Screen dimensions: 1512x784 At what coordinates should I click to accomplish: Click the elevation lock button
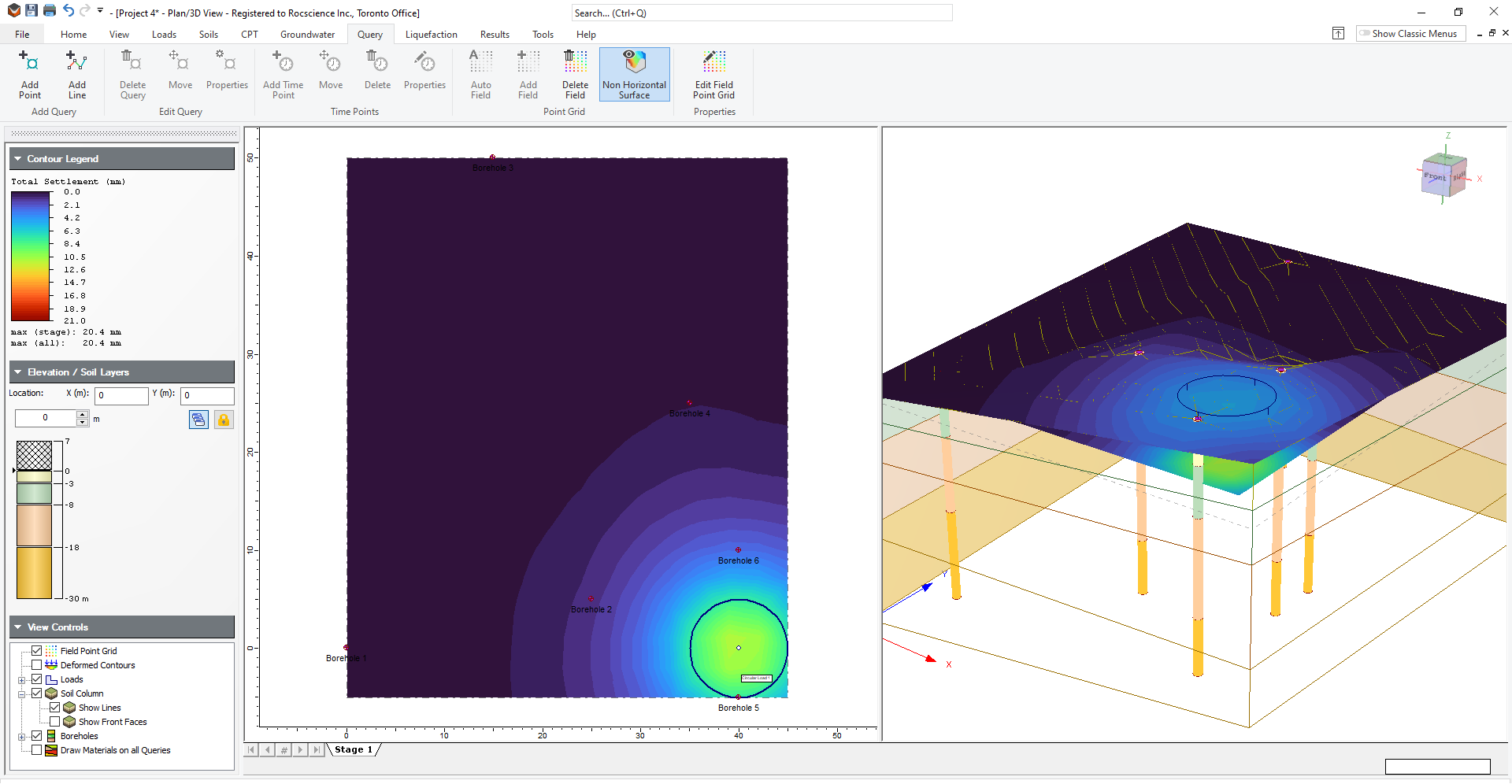point(224,420)
